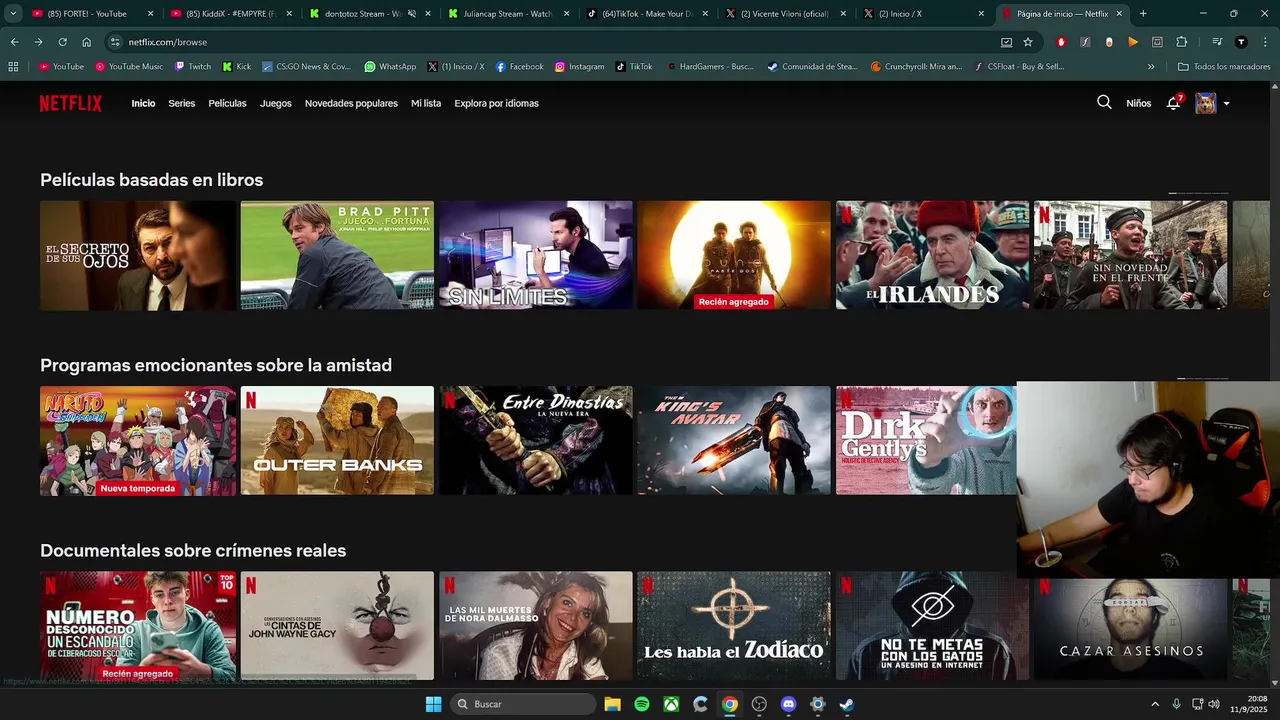The image size is (1280, 720).
Task: Go to the Películas section
Action: click(227, 103)
